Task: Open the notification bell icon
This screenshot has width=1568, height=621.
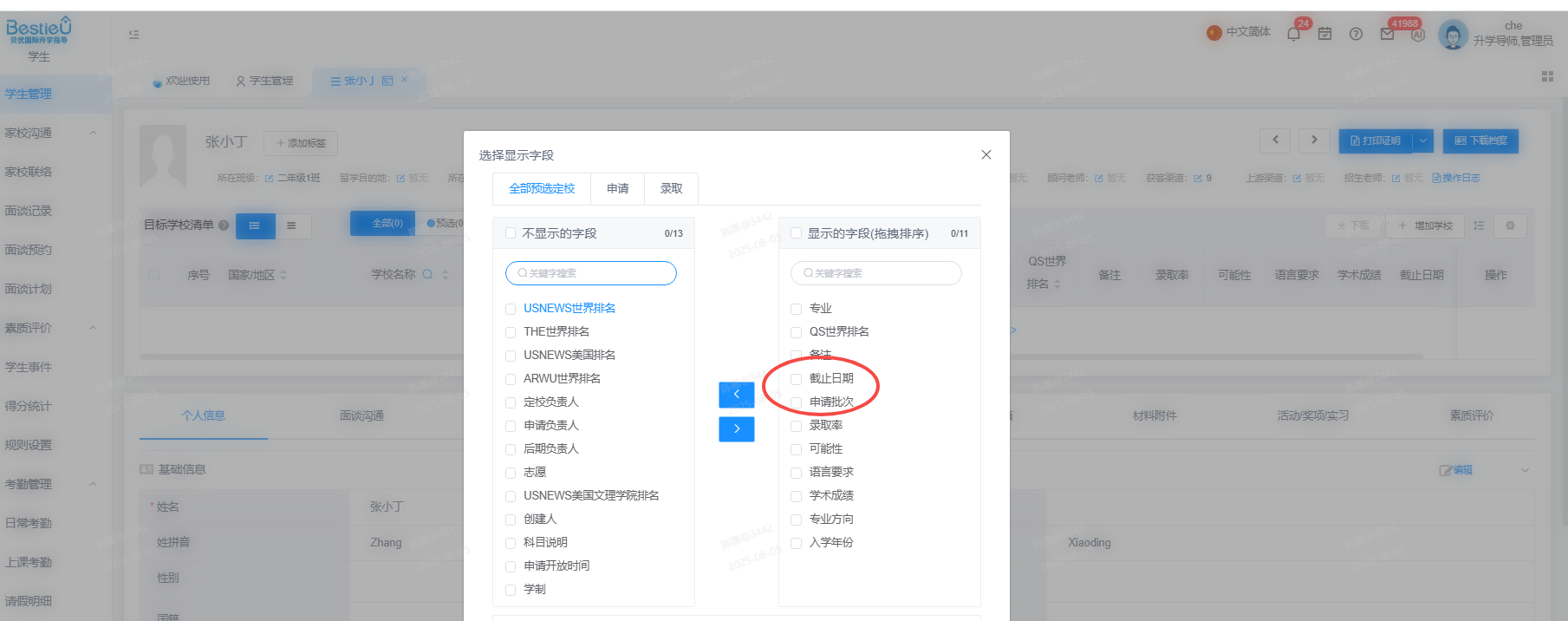Action: [x=1293, y=35]
